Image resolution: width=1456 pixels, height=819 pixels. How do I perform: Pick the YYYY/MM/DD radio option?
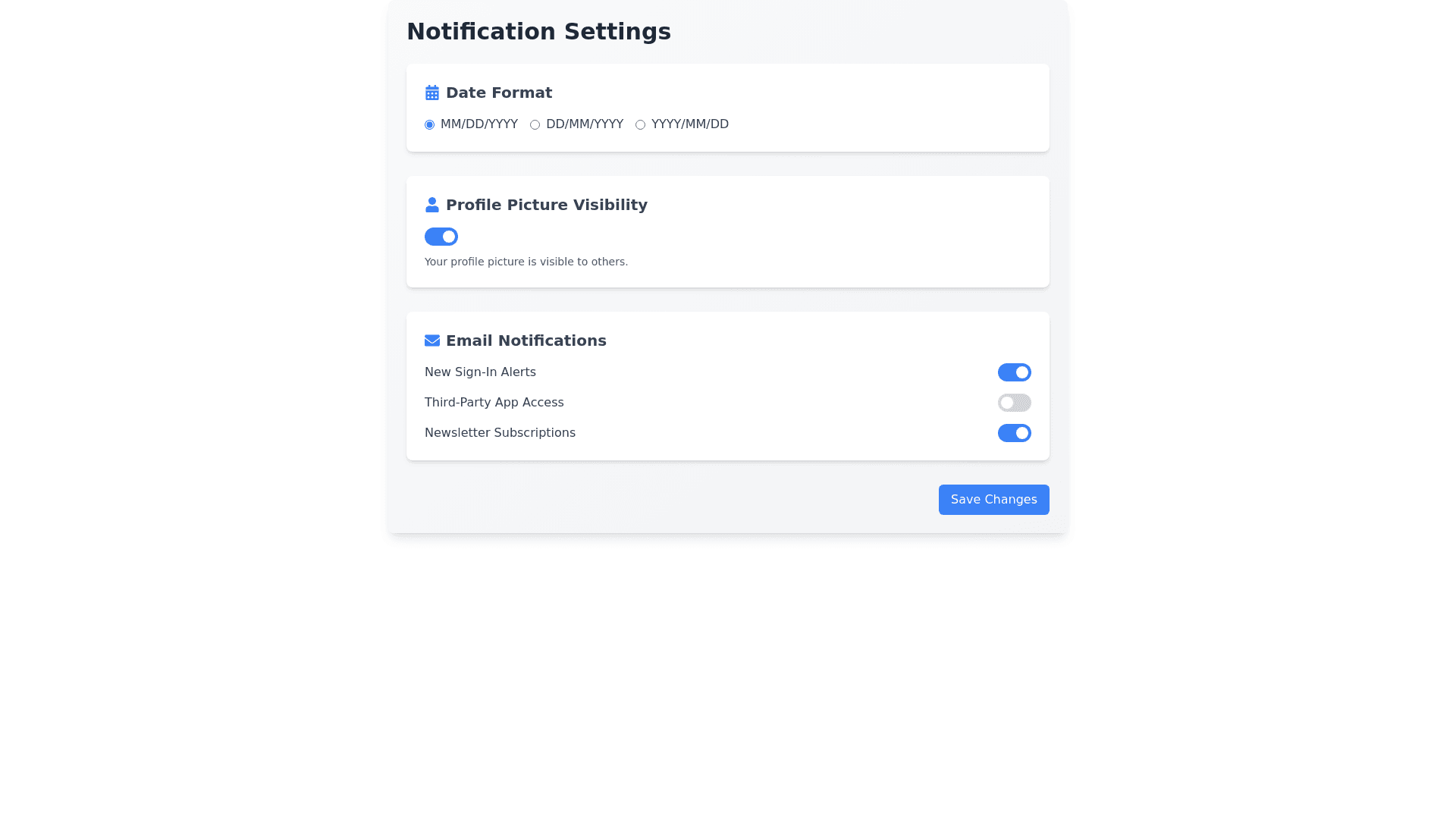641,125
